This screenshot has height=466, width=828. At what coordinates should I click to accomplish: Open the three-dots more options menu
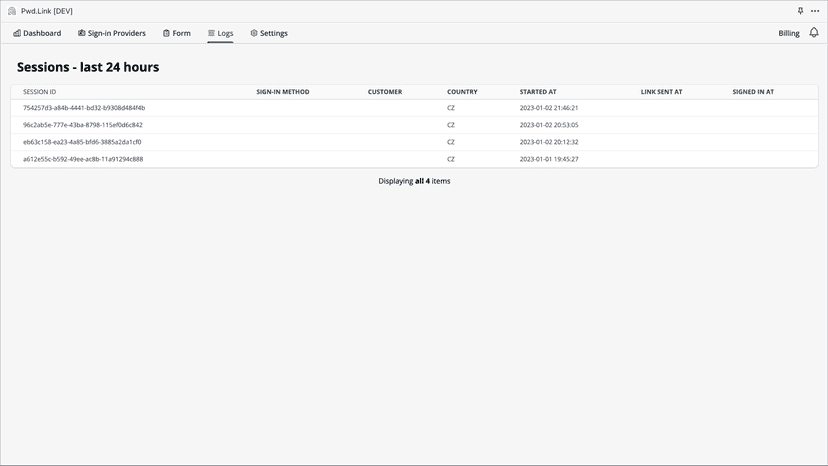815,11
